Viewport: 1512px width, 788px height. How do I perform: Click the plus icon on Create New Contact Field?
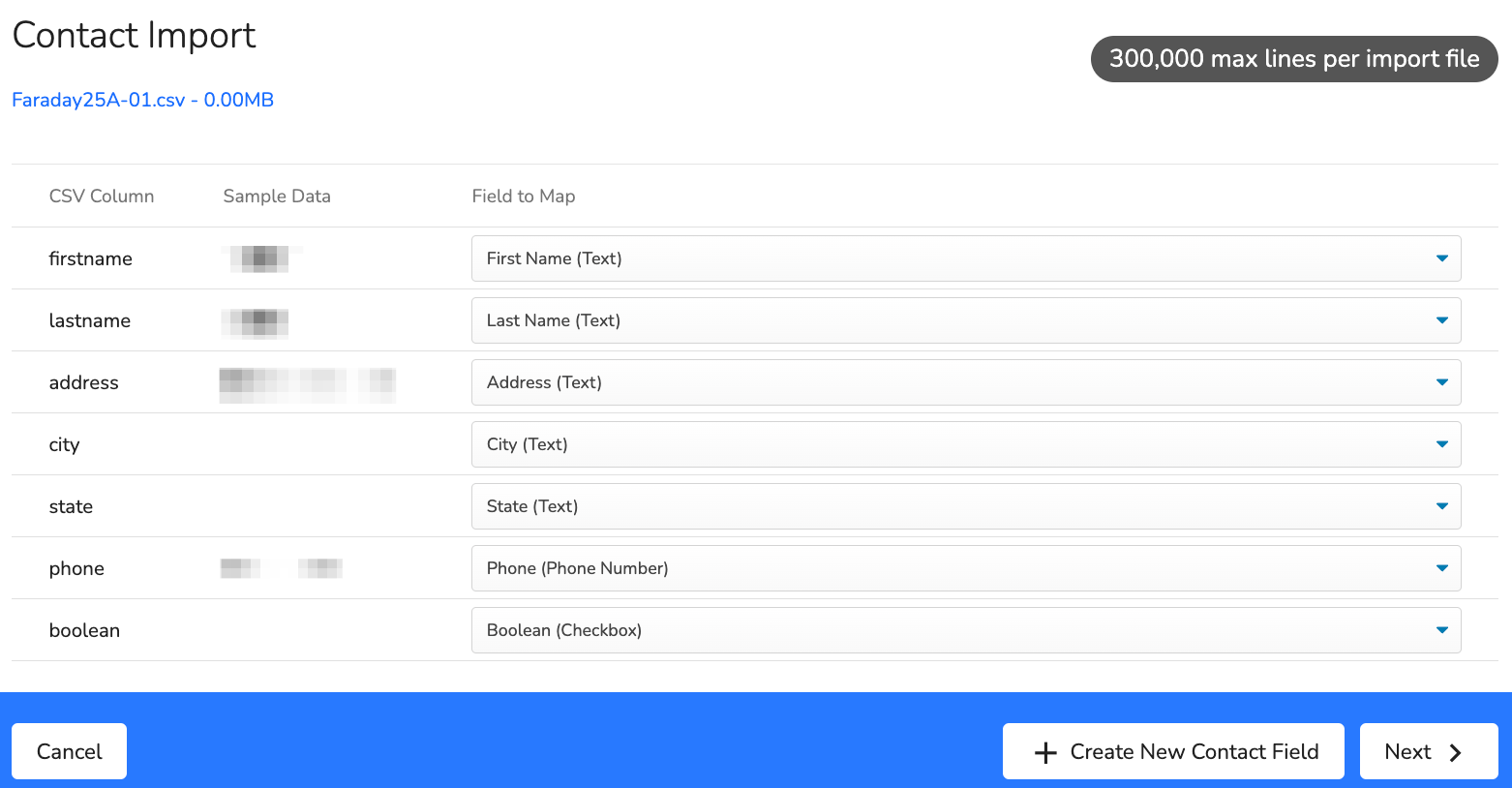pos(1045,751)
